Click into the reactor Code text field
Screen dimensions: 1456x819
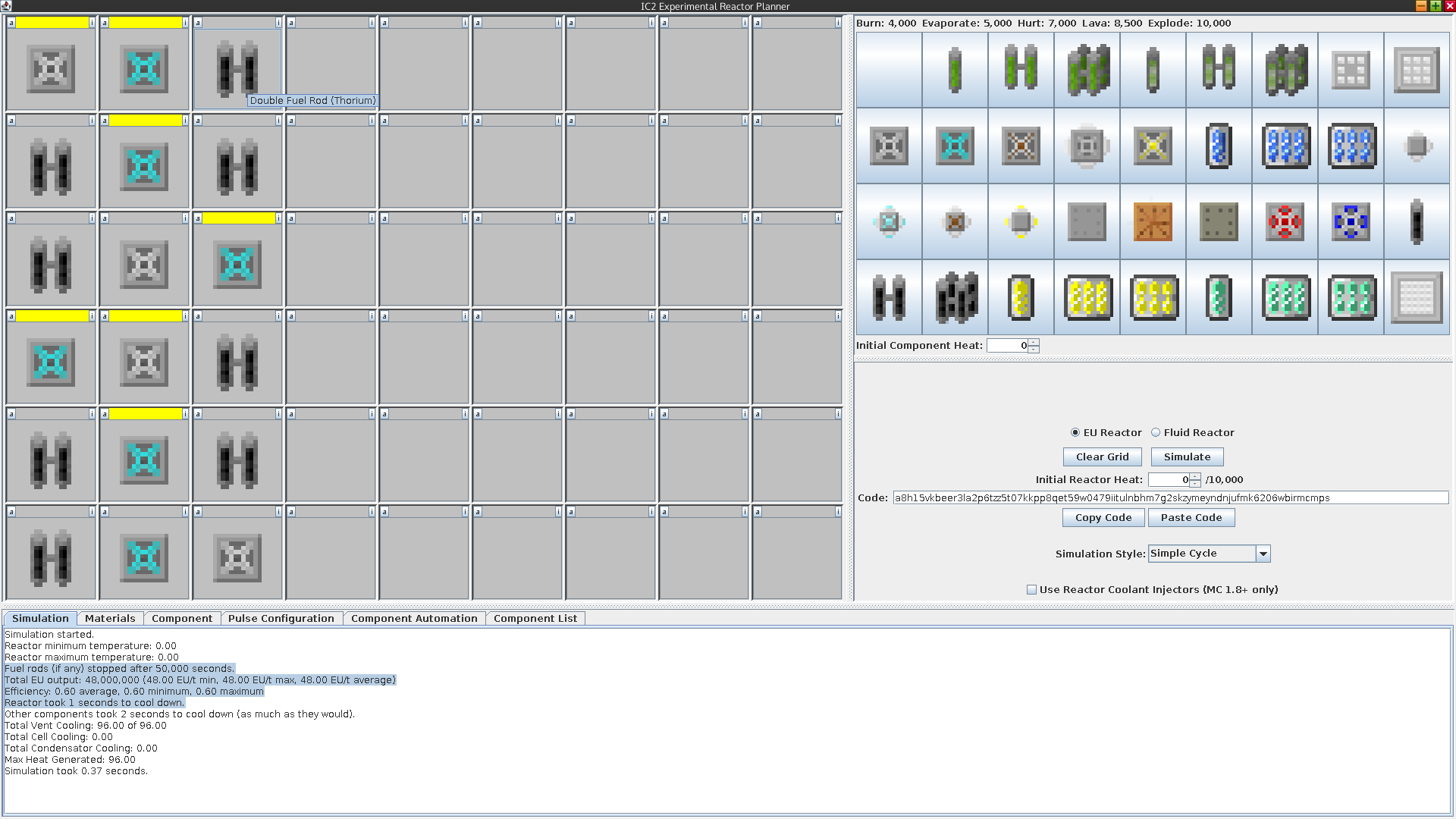pos(1170,497)
